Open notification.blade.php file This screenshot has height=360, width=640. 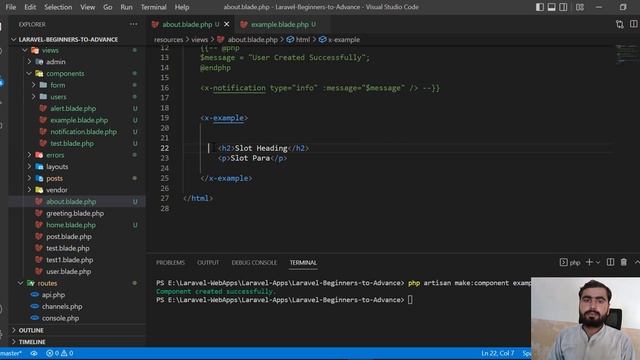coord(83,131)
